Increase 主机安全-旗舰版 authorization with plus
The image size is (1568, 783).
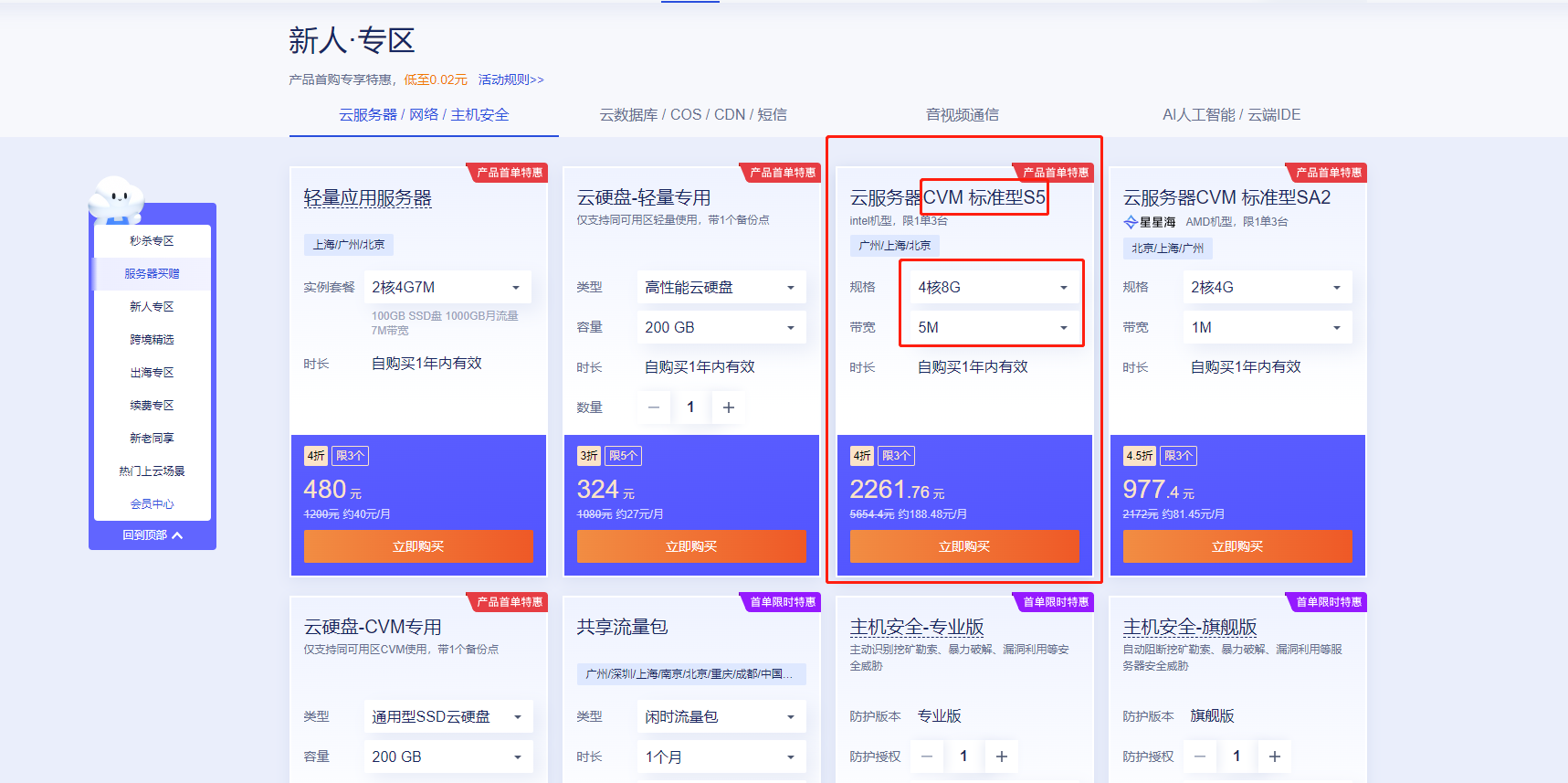tap(1274, 757)
